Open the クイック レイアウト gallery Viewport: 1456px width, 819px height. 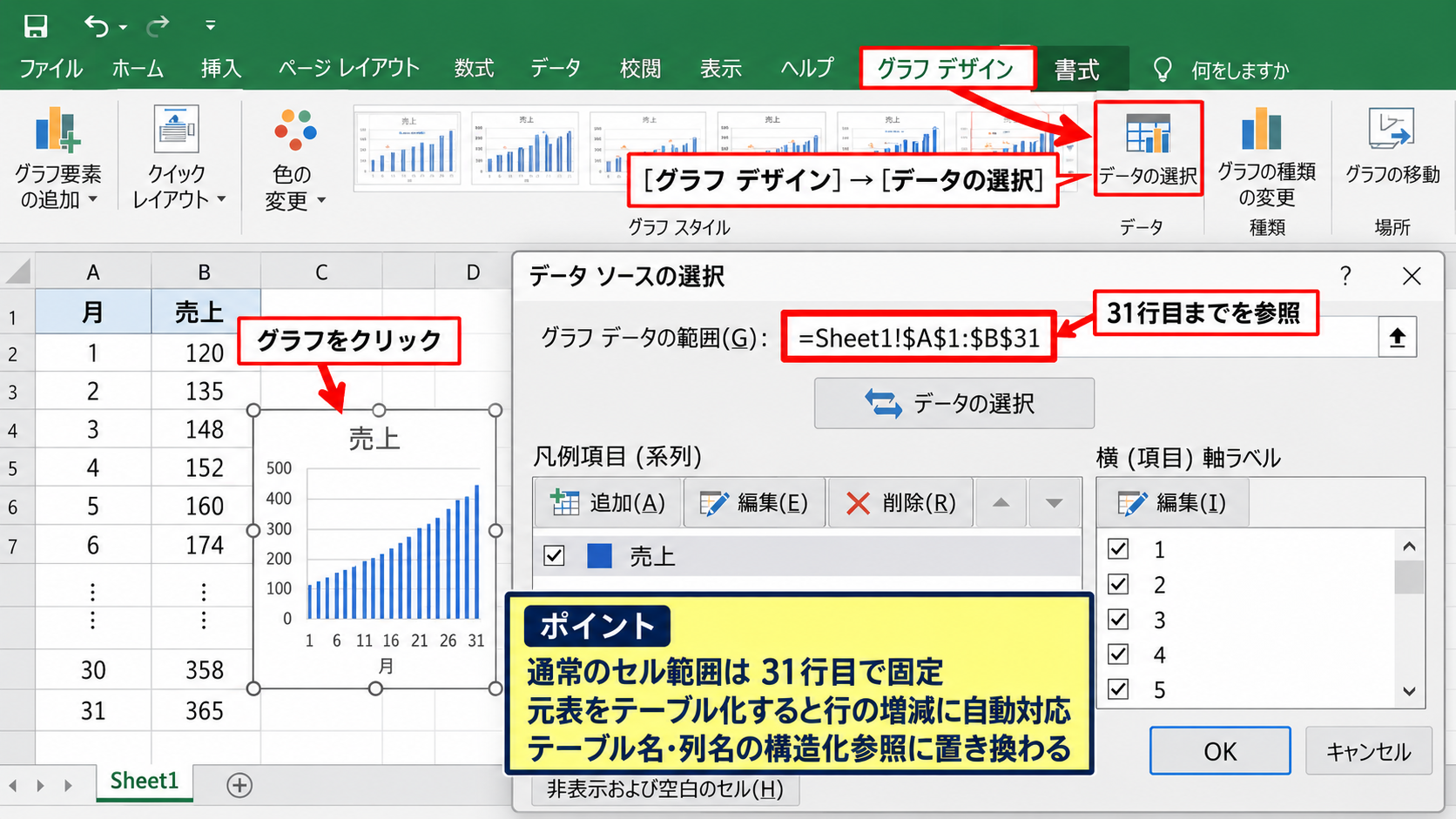click(x=178, y=159)
